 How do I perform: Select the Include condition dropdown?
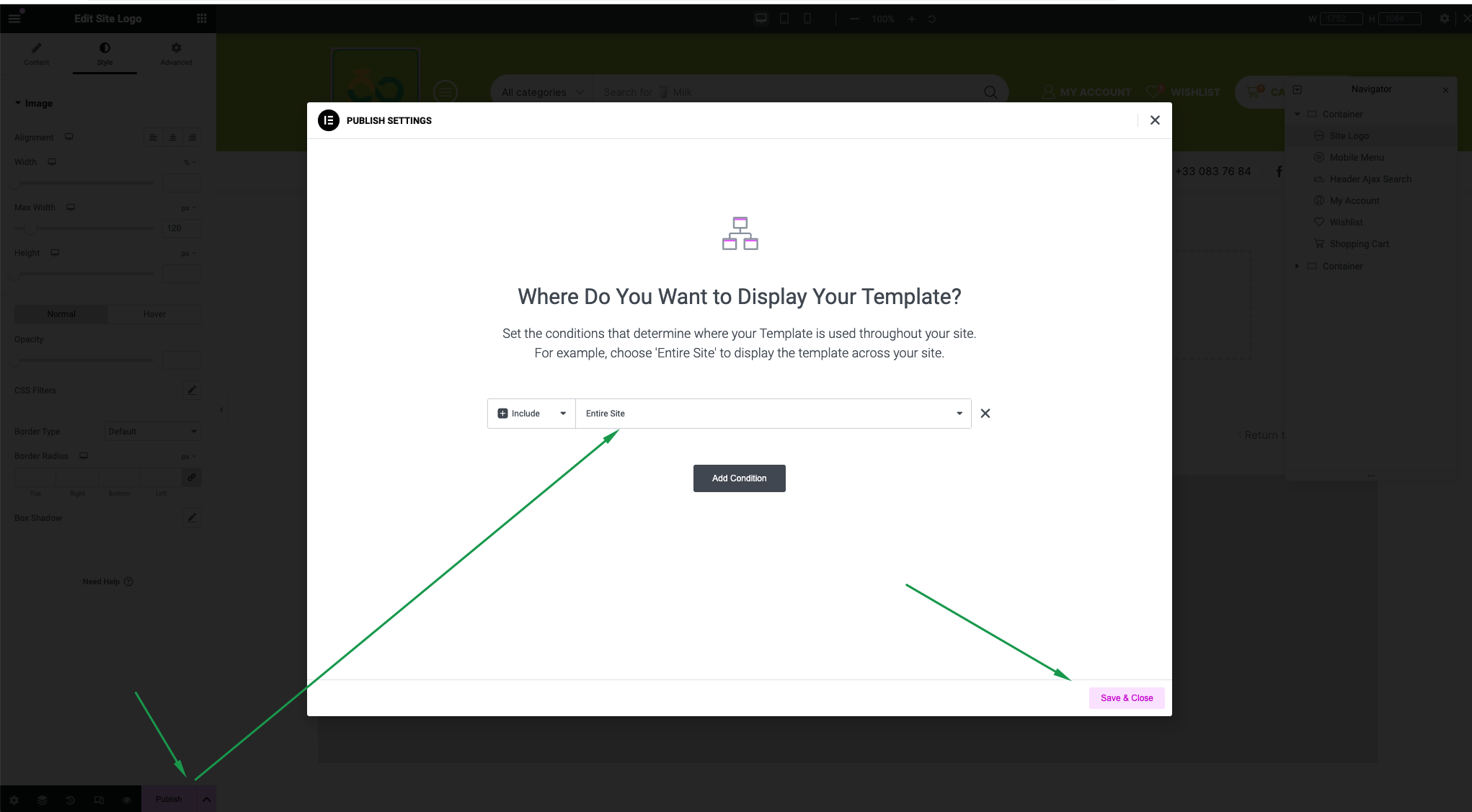[530, 413]
